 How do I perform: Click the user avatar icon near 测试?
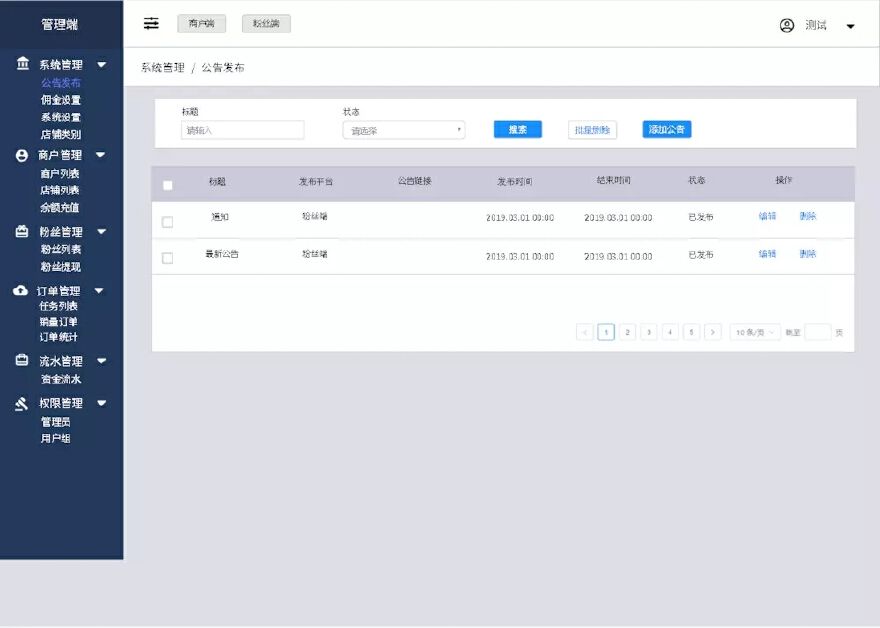[x=787, y=26]
